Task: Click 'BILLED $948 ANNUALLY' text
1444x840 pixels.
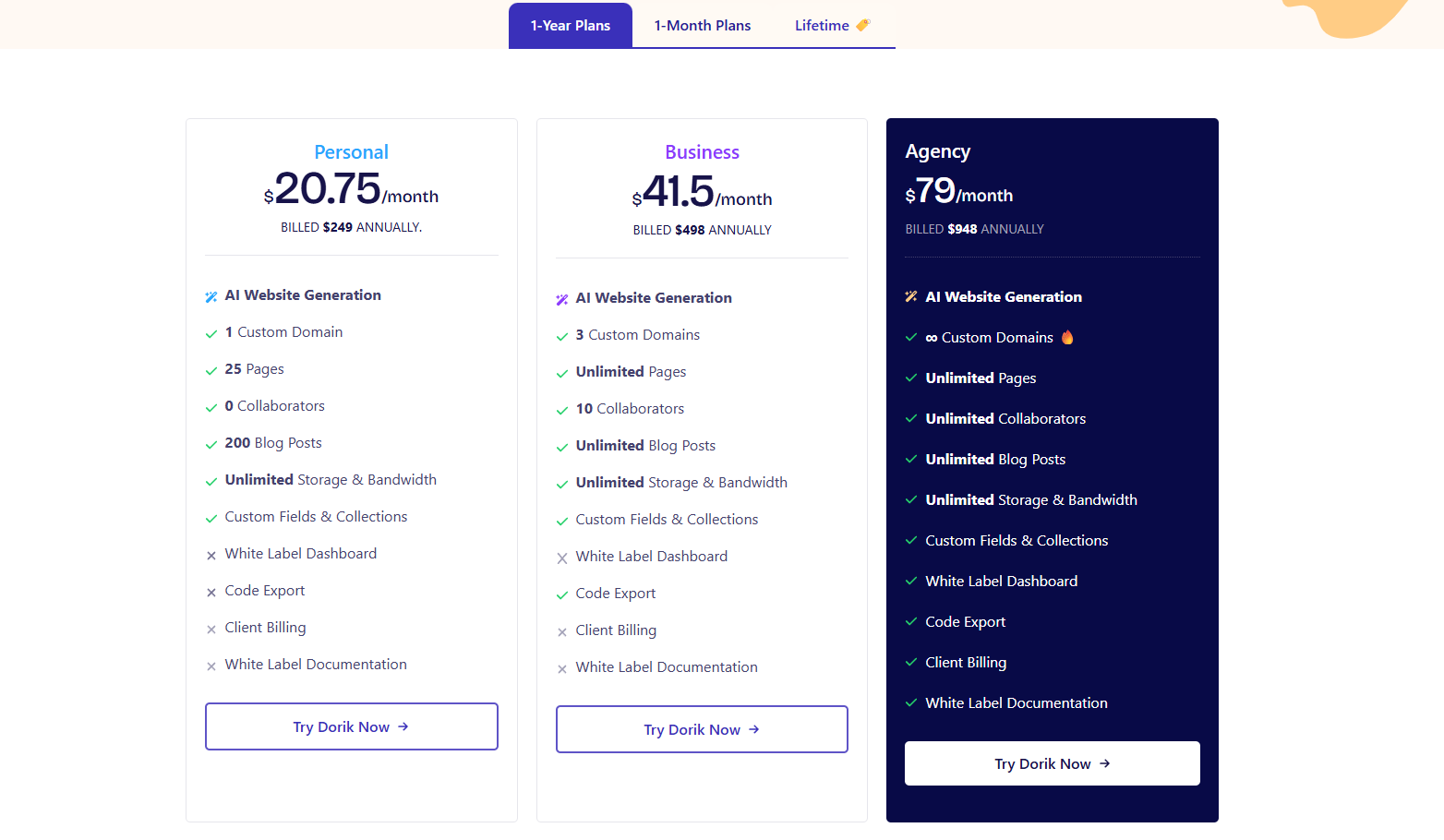Action: click(974, 229)
